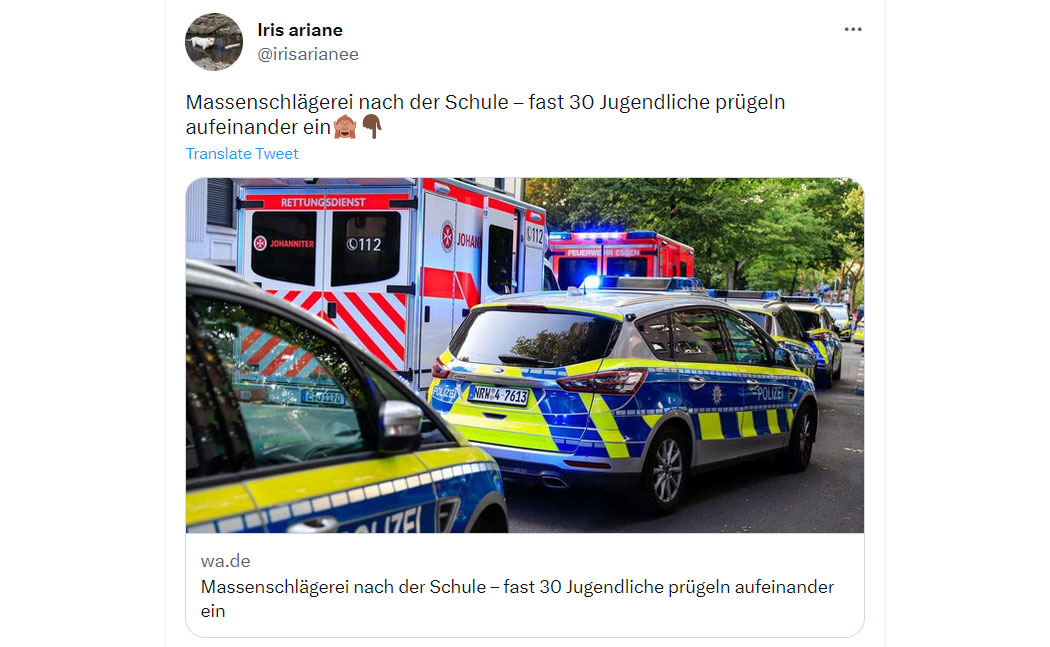1050x647 pixels.
Task: Open the three-dot more options menu
Action: tap(852, 29)
